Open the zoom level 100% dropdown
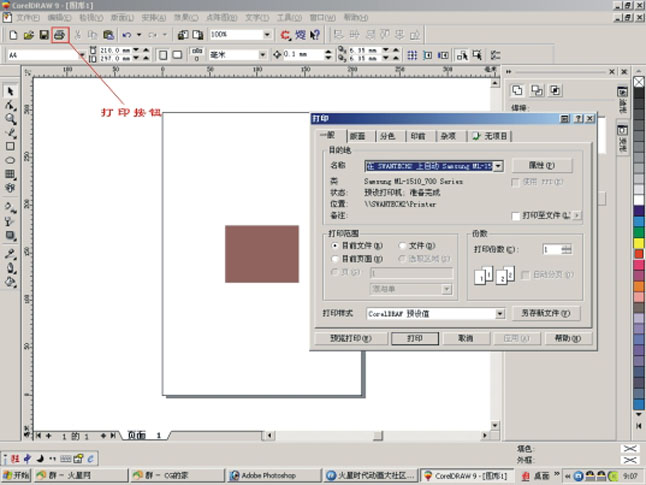Screen dimensions: 646x485 (268, 35)
